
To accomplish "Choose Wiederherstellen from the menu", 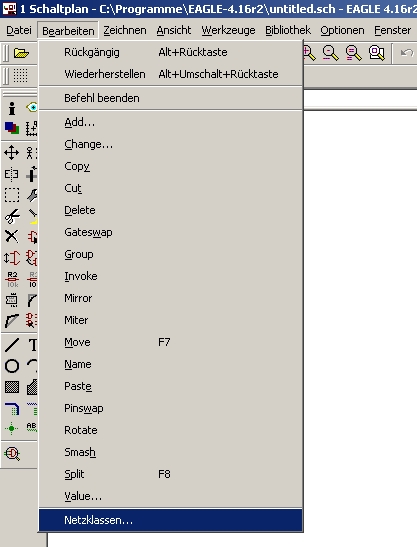I will [x=171, y=74].
